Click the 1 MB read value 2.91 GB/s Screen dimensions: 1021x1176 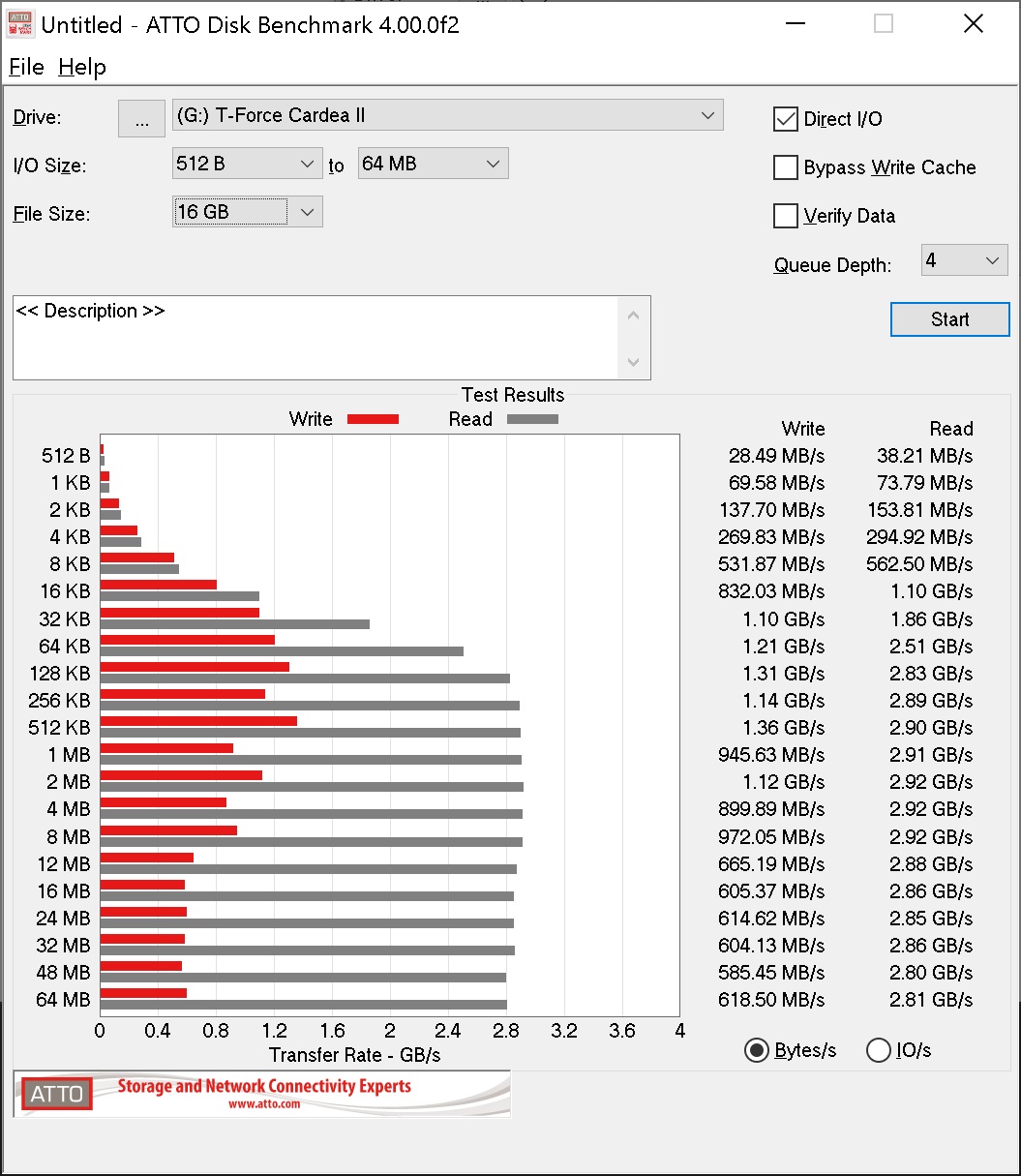931,754
